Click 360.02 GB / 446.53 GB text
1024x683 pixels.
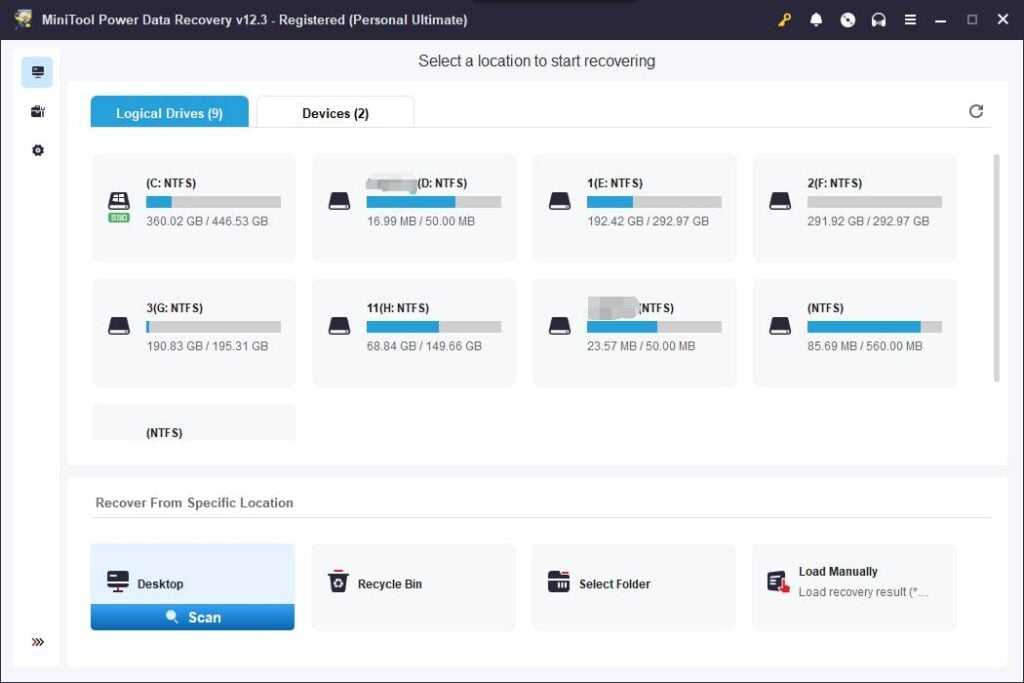pos(207,221)
